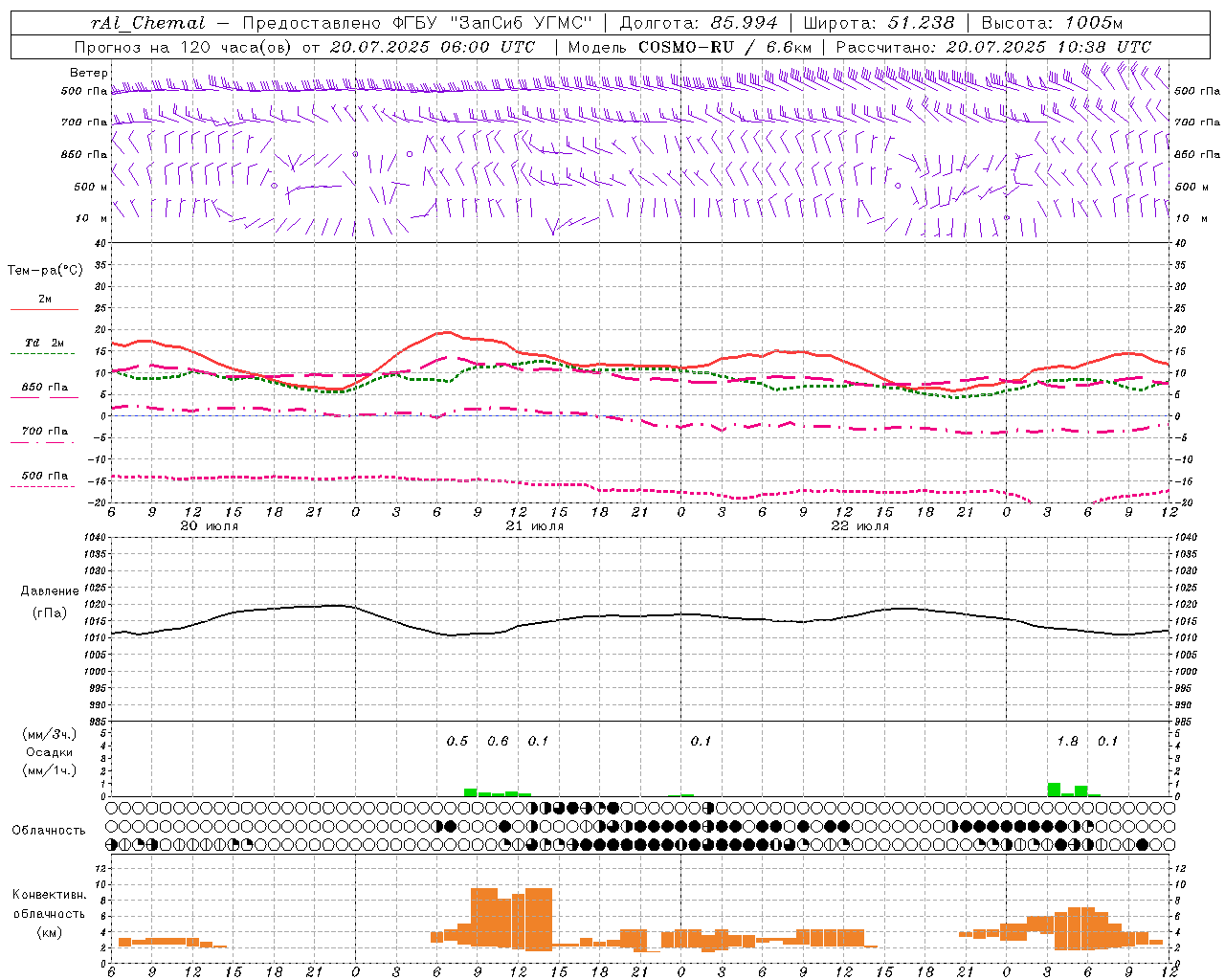
Task: Click the '(км)' unit under convective cloud label
Action: [49, 931]
